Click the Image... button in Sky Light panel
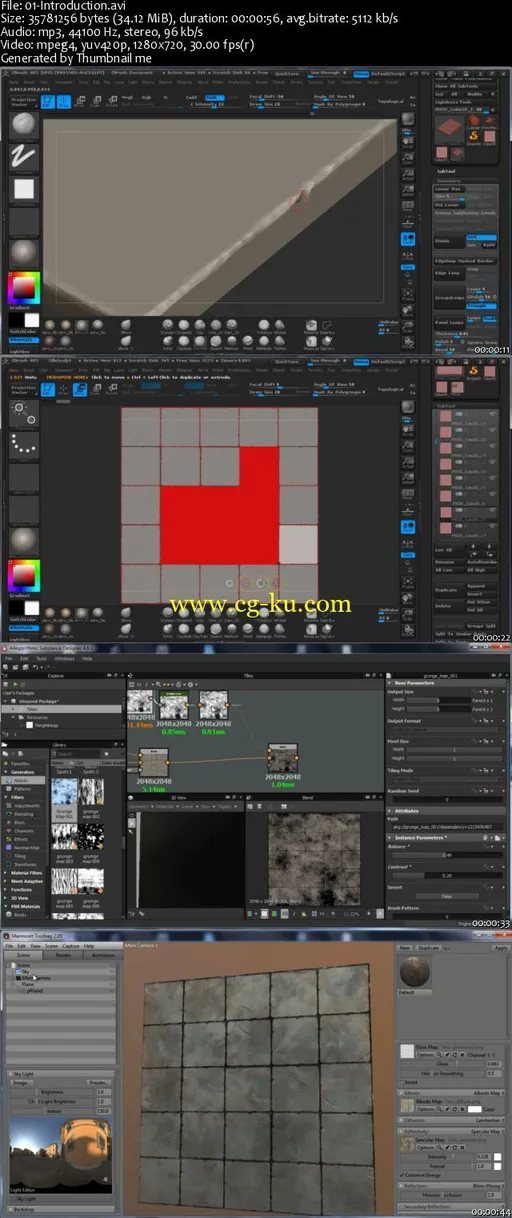Screen dimensions: 512x1218 22,1082
